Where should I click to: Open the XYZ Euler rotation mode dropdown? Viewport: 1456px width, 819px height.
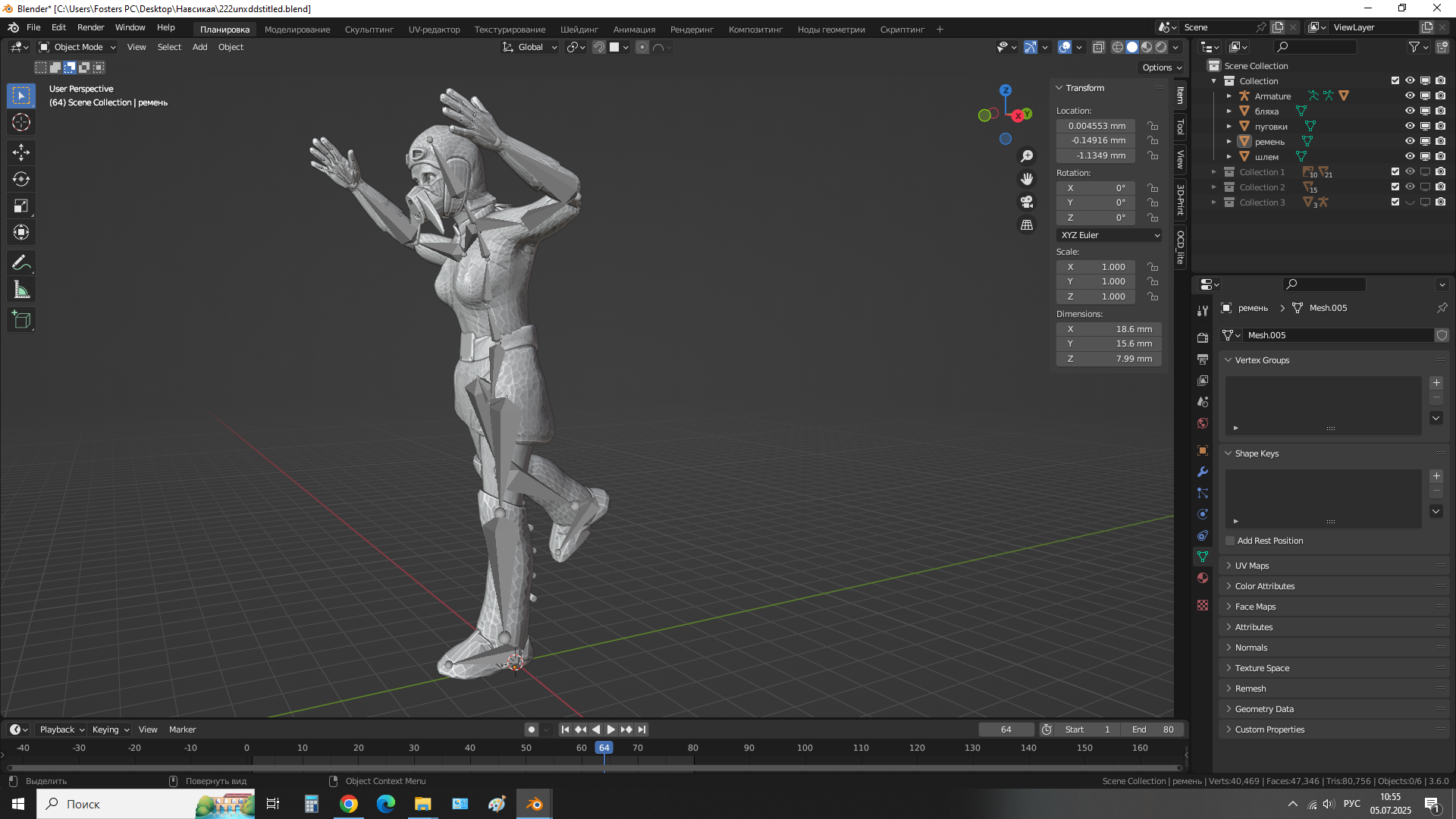[x=1109, y=235]
